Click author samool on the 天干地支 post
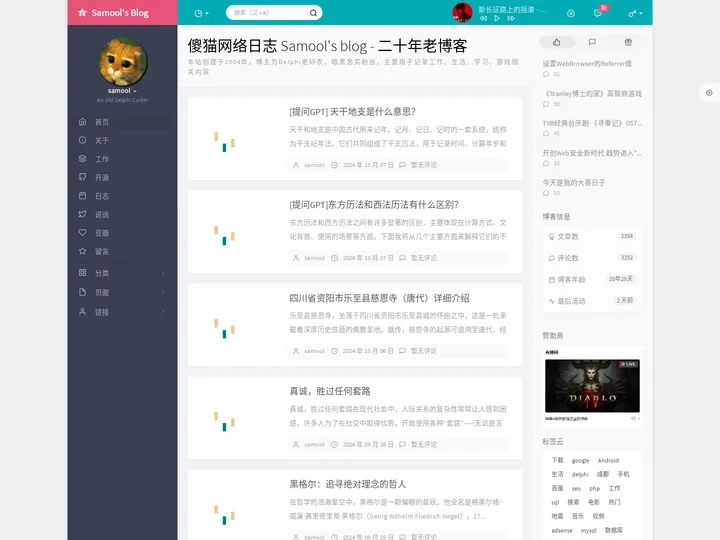The width and height of the screenshot is (720, 540). point(315,165)
